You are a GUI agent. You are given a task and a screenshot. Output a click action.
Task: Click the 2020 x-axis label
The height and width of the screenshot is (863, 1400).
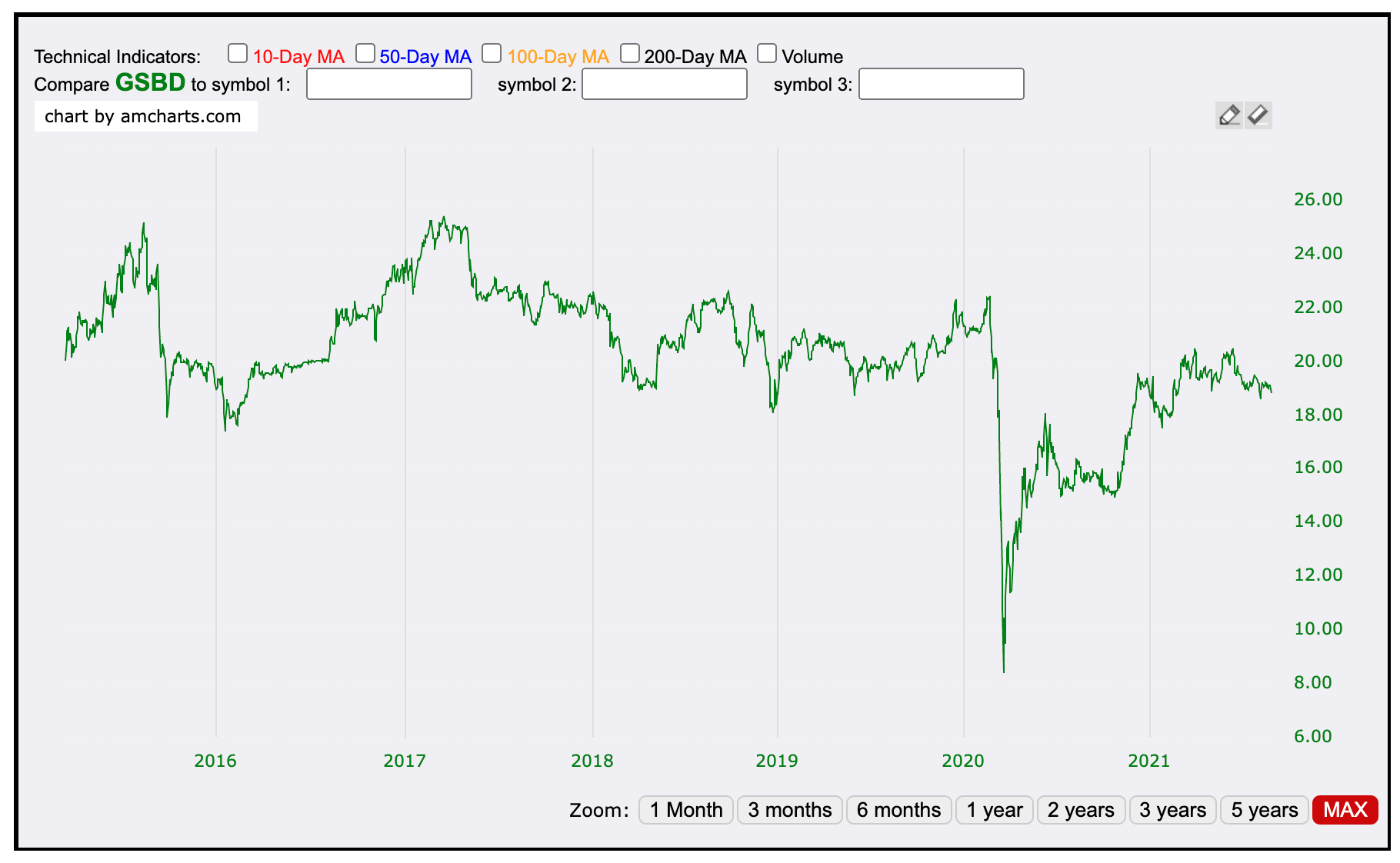coord(963,761)
